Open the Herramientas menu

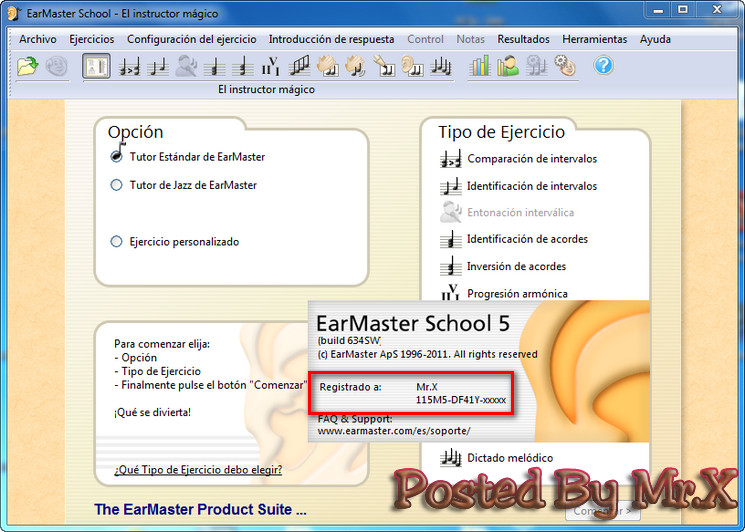[594, 39]
